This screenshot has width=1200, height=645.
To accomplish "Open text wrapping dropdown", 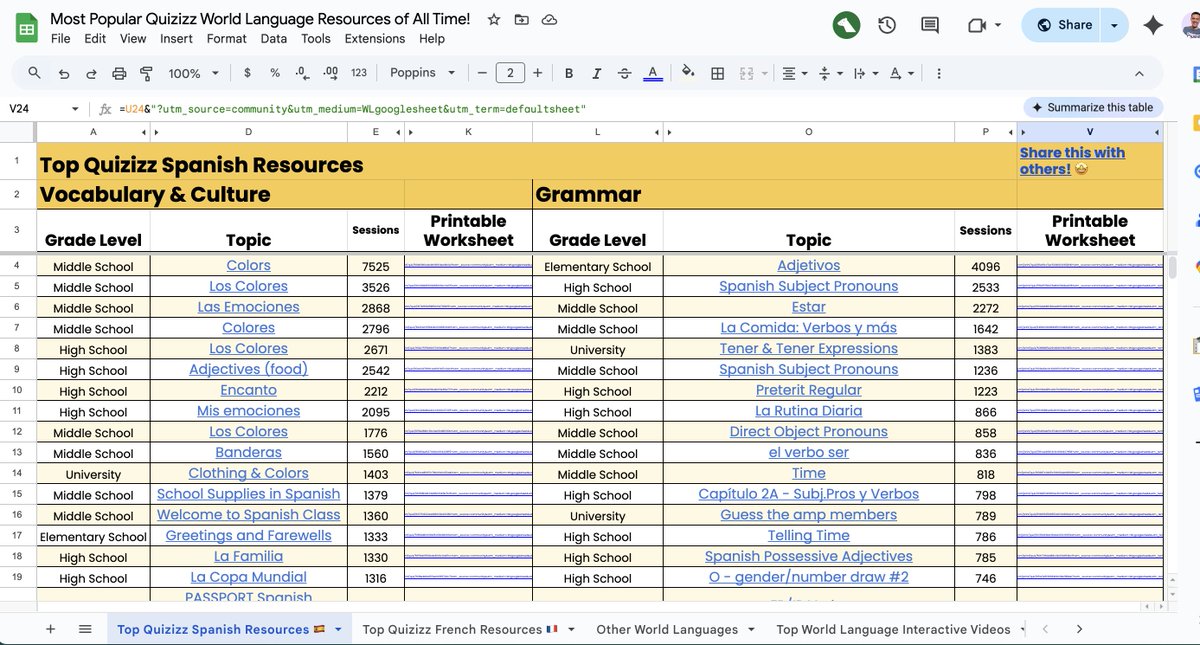I will click(866, 73).
